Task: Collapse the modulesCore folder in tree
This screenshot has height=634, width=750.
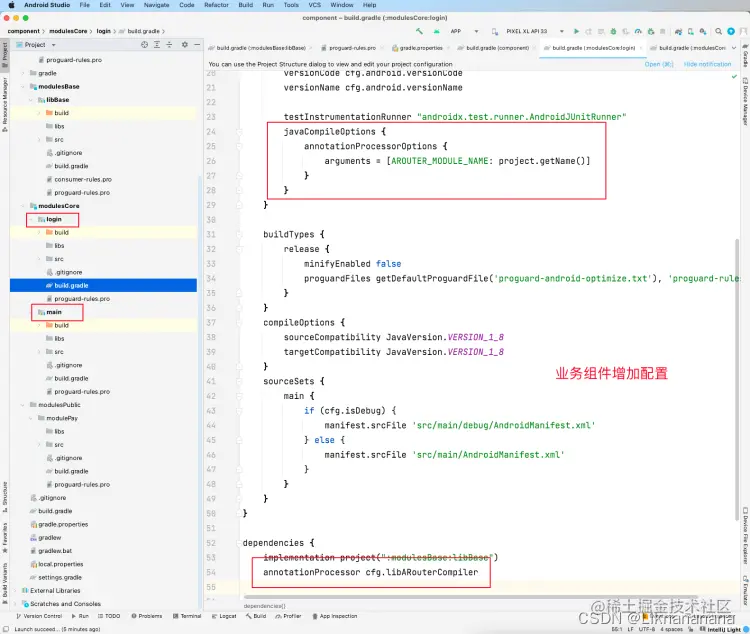Action: (22, 206)
